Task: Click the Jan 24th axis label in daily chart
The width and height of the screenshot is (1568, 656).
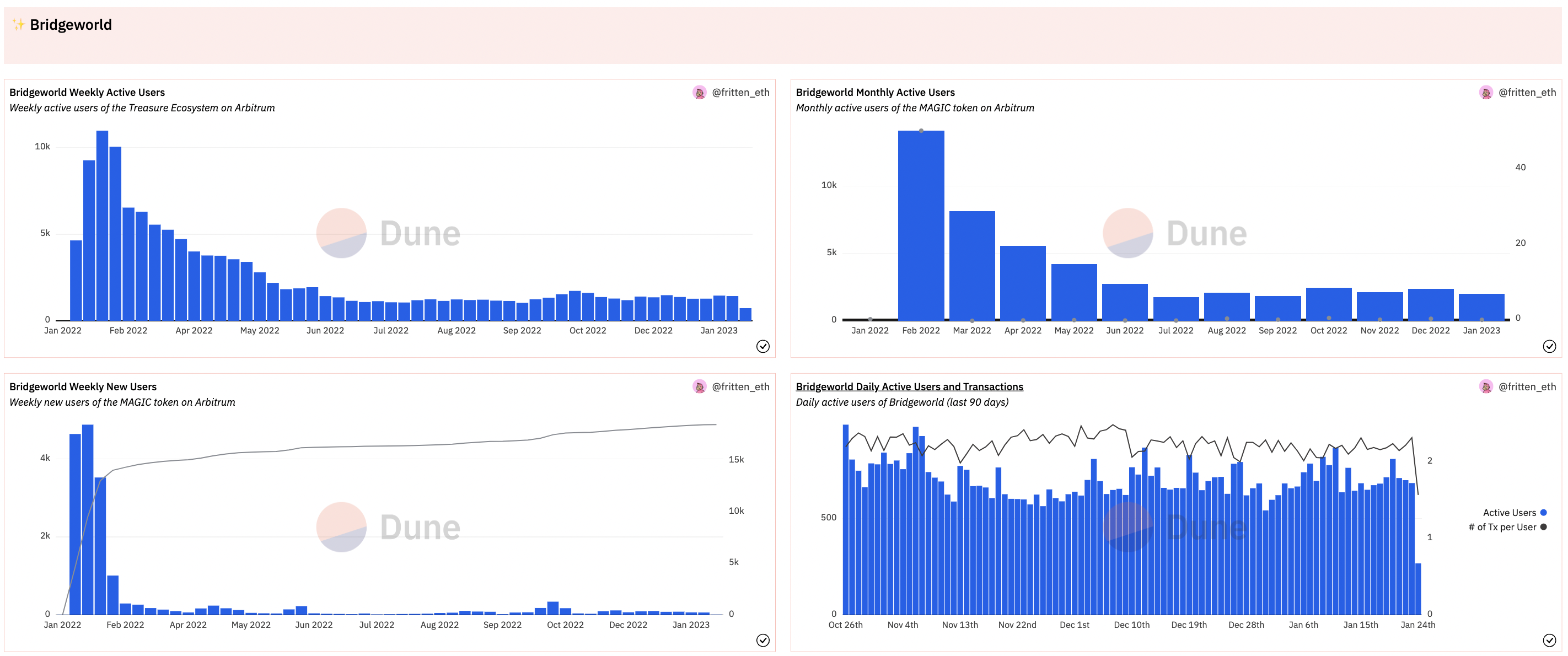Action: 1418,626
